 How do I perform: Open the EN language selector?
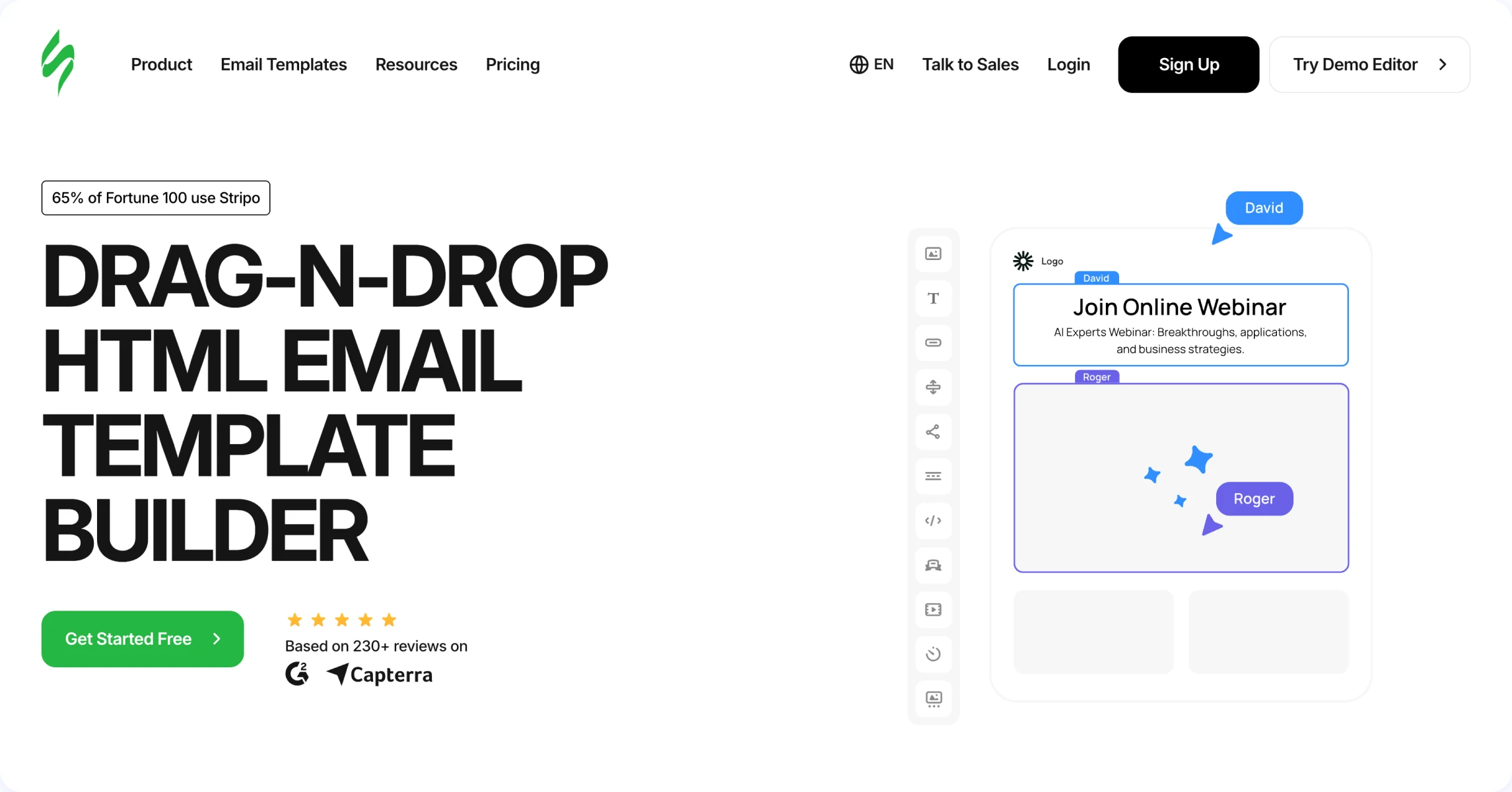[872, 65]
